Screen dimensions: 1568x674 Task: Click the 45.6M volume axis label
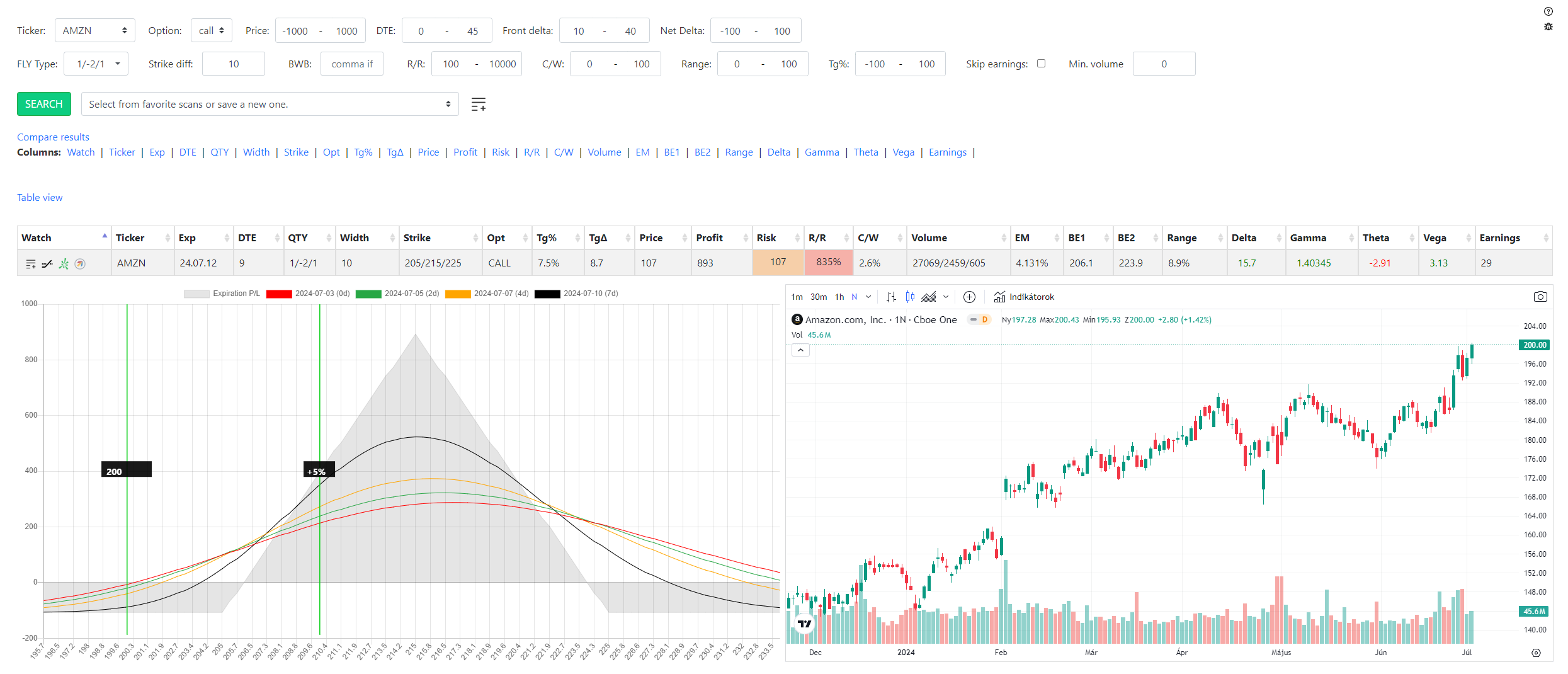(x=1535, y=611)
